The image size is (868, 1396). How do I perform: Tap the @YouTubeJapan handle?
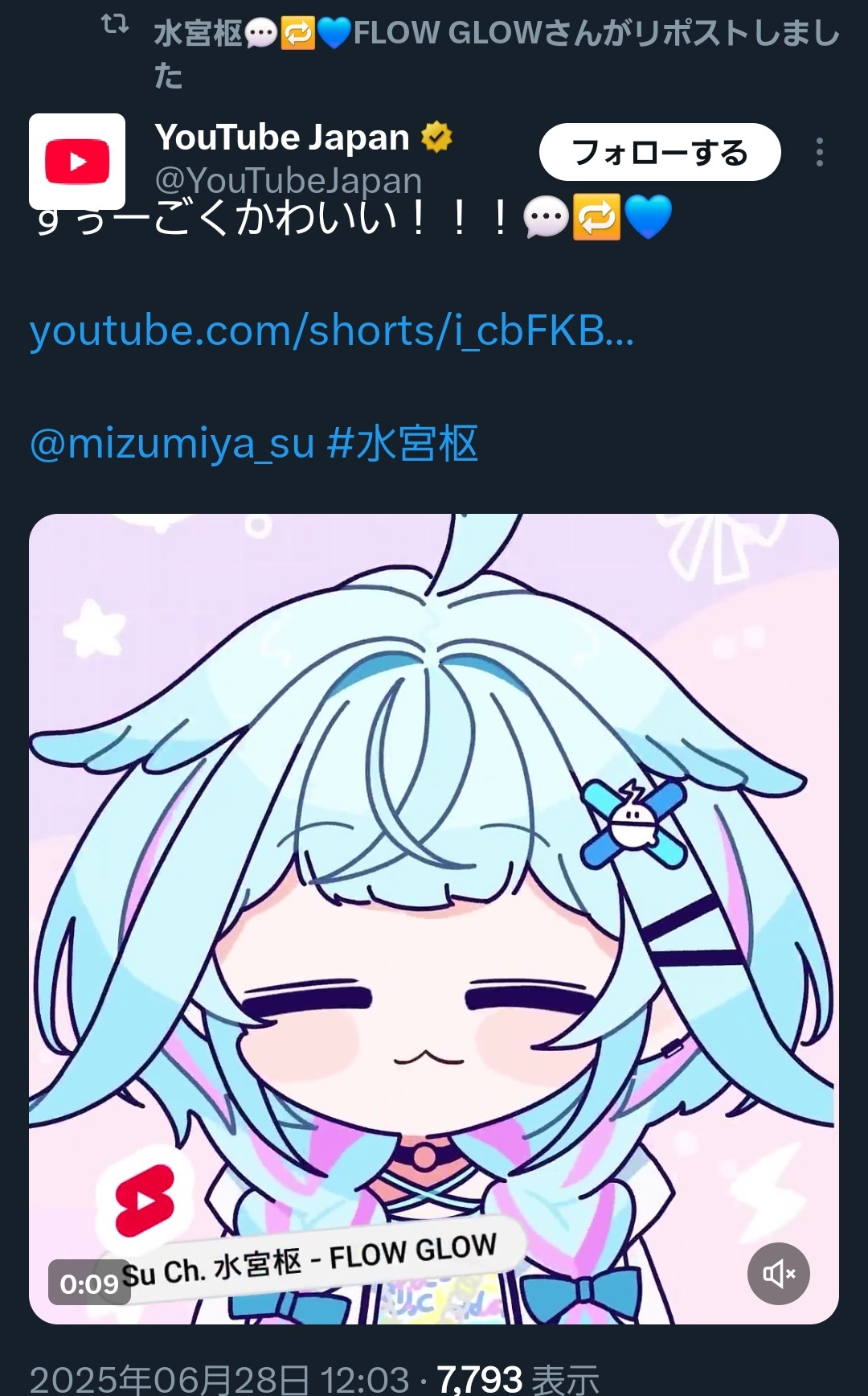pos(289,180)
